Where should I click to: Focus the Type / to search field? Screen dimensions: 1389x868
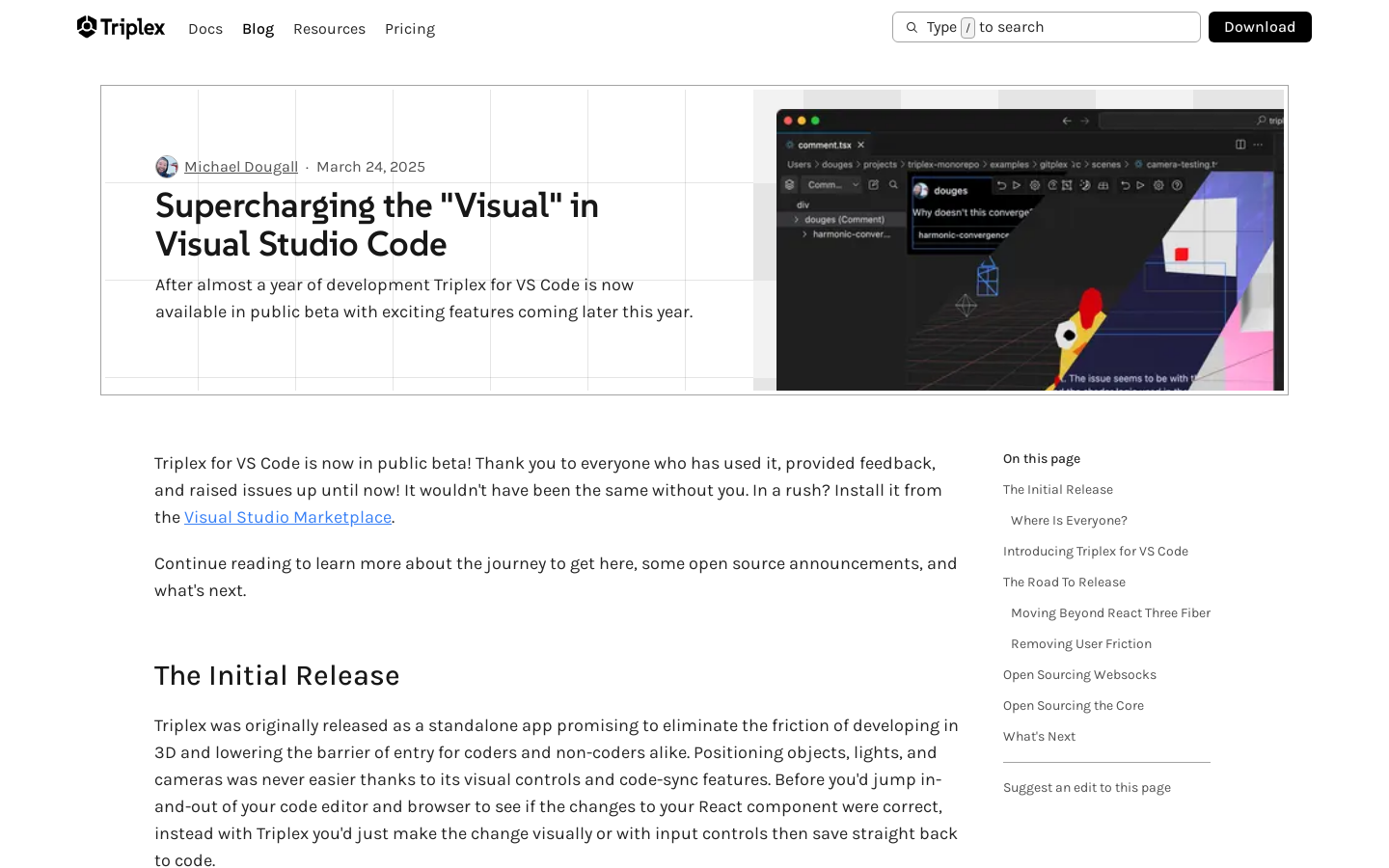point(1047,27)
